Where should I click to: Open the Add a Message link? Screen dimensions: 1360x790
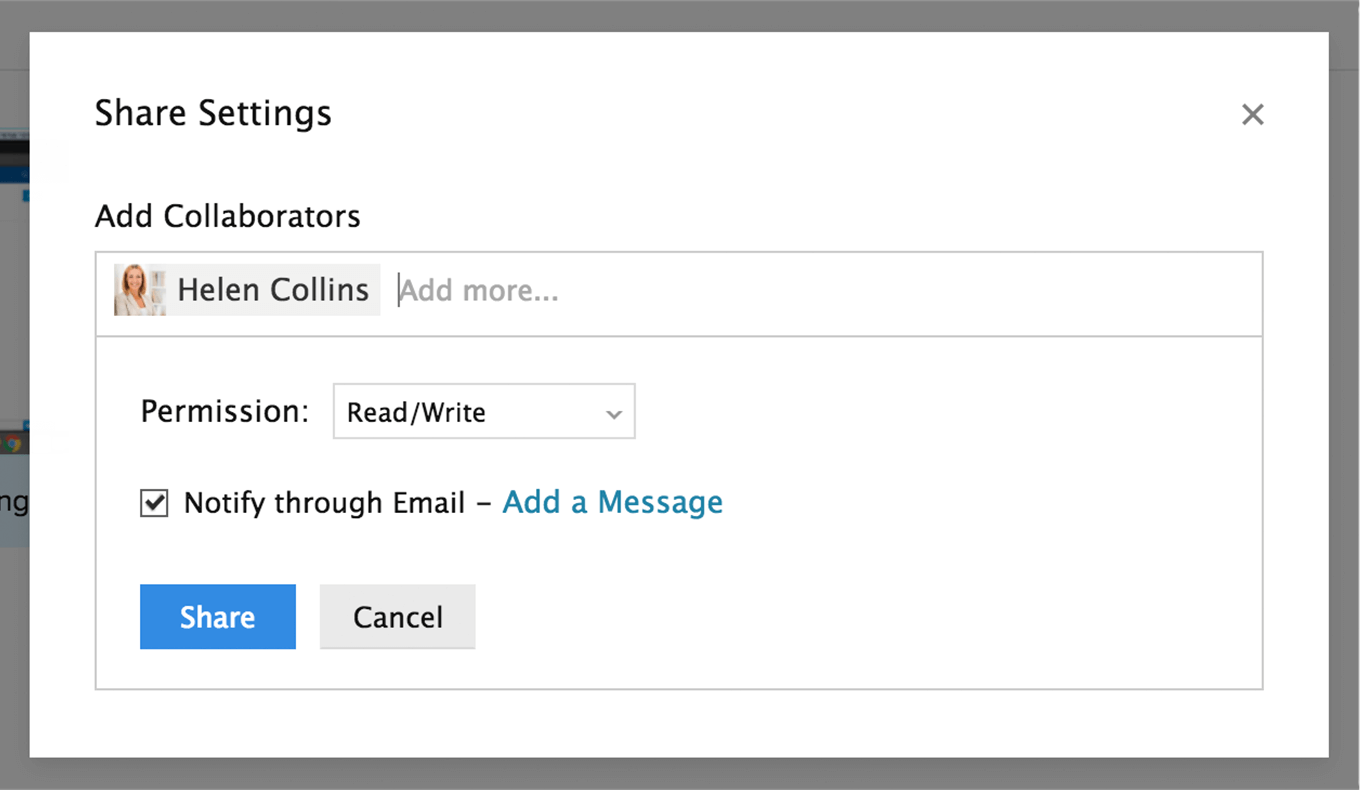click(x=612, y=502)
